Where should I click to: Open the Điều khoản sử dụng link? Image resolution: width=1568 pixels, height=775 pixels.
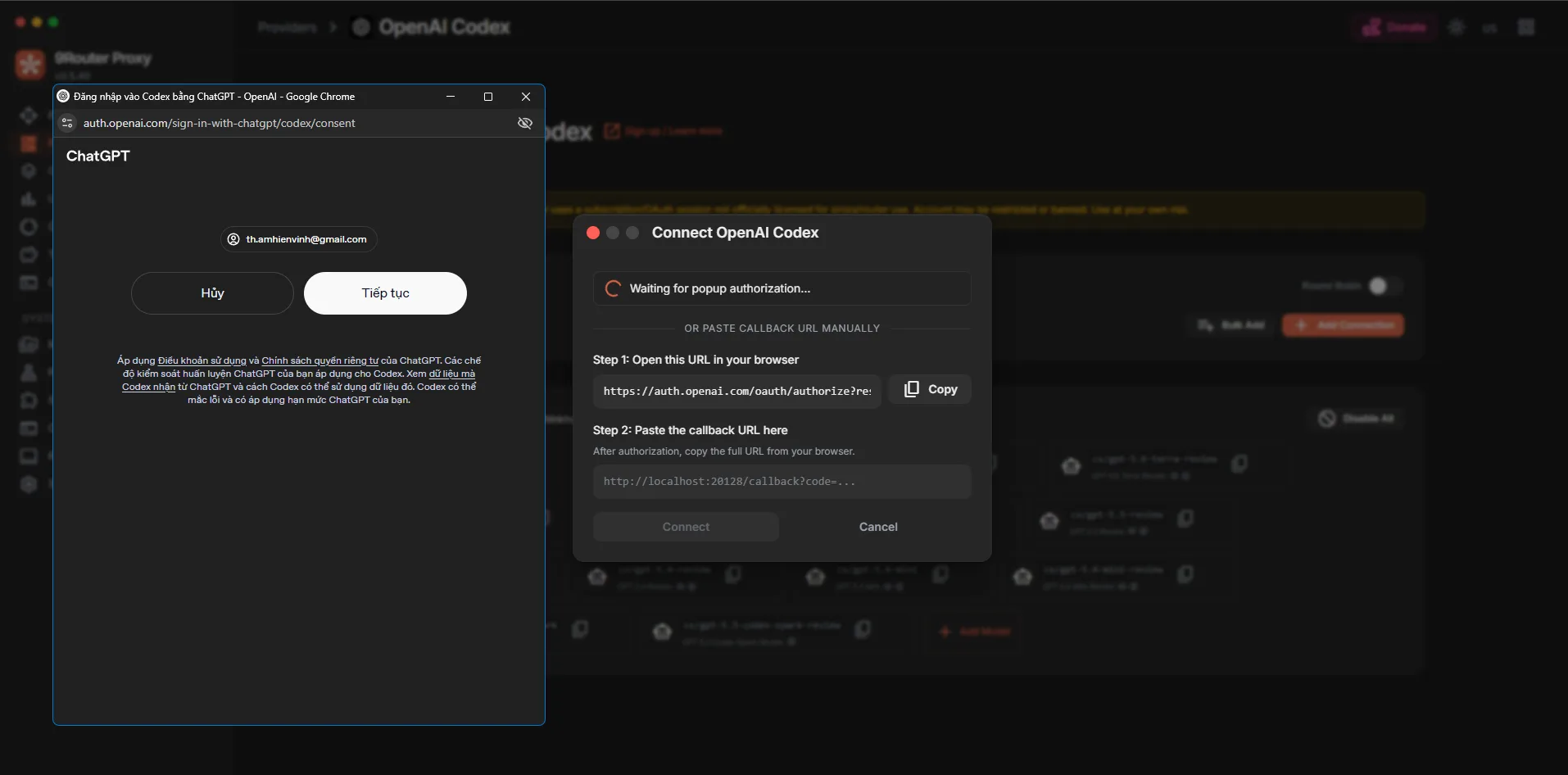click(x=202, y=360)
